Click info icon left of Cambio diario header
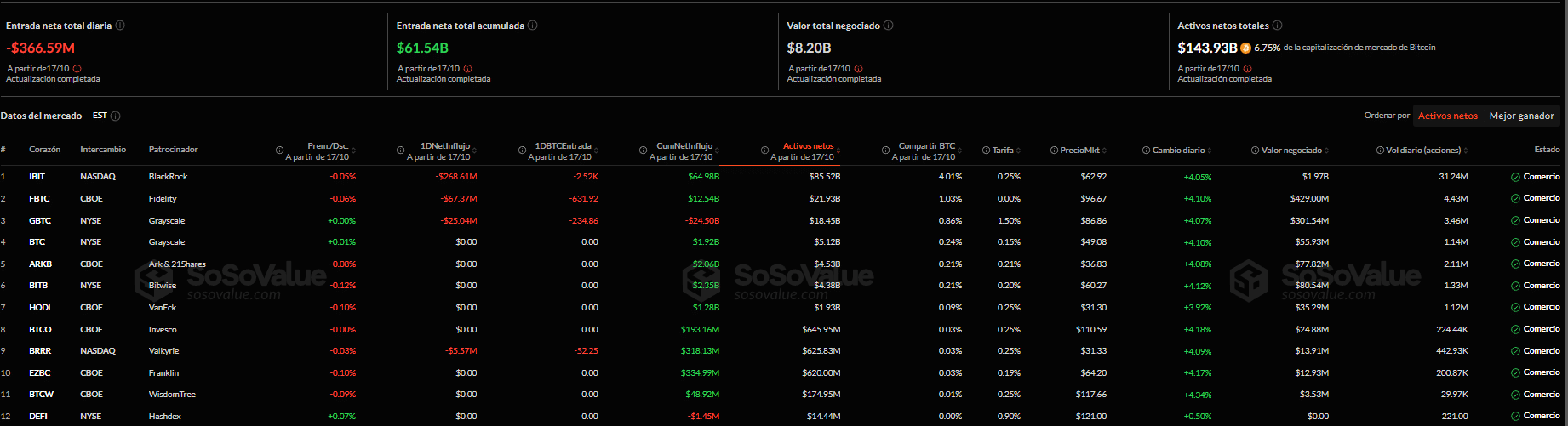Viewport: 1568px width, 426px height. click(x=1146, y=151)
